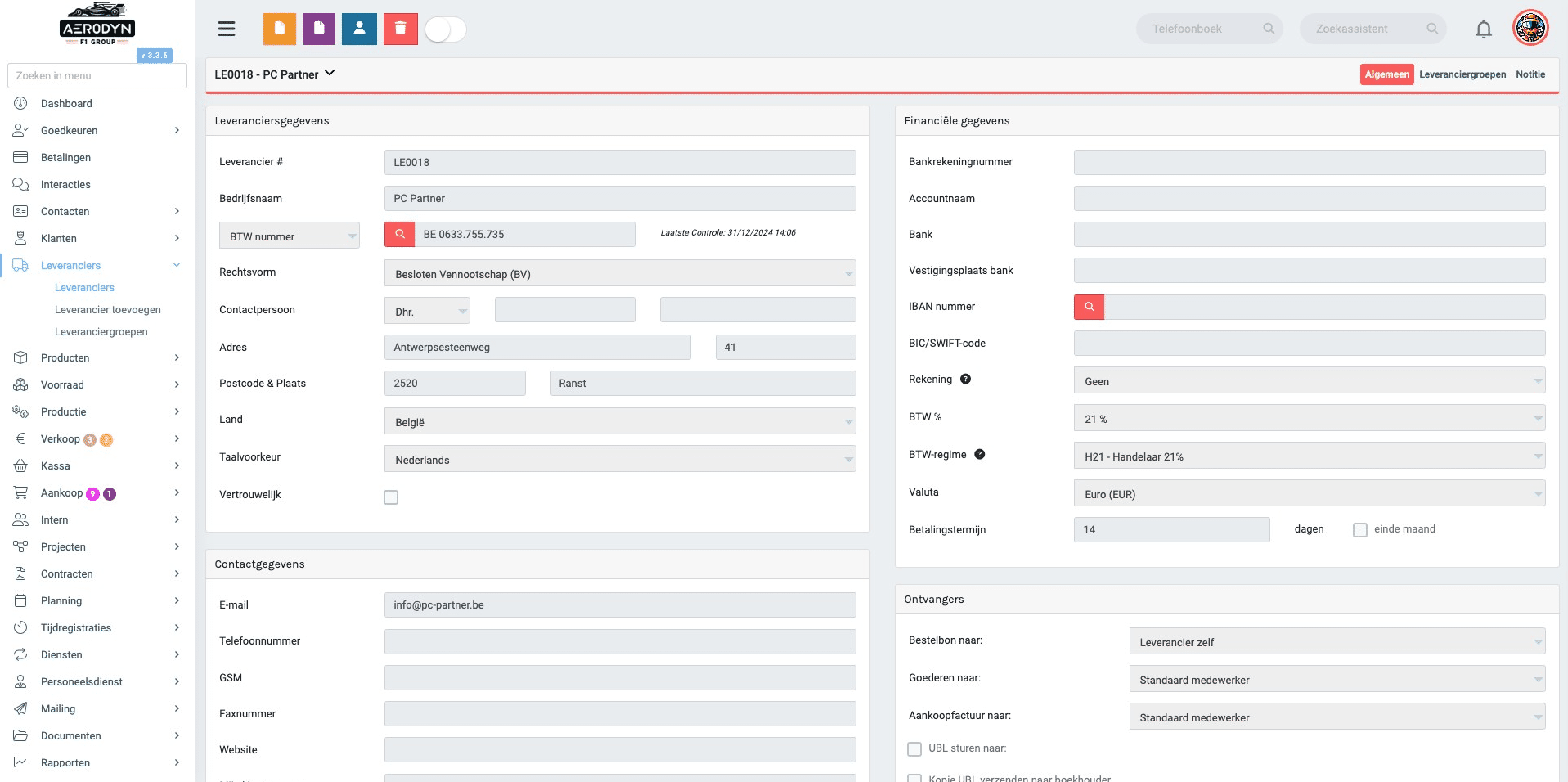Open the Valuta dropdown
1568x782 pixels.
[1310, 493]
